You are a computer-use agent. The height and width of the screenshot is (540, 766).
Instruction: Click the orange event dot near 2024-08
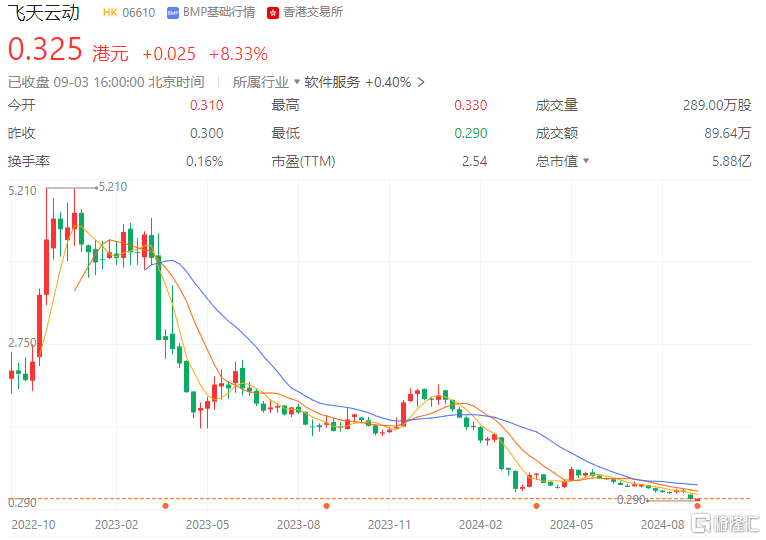(697, 506)
